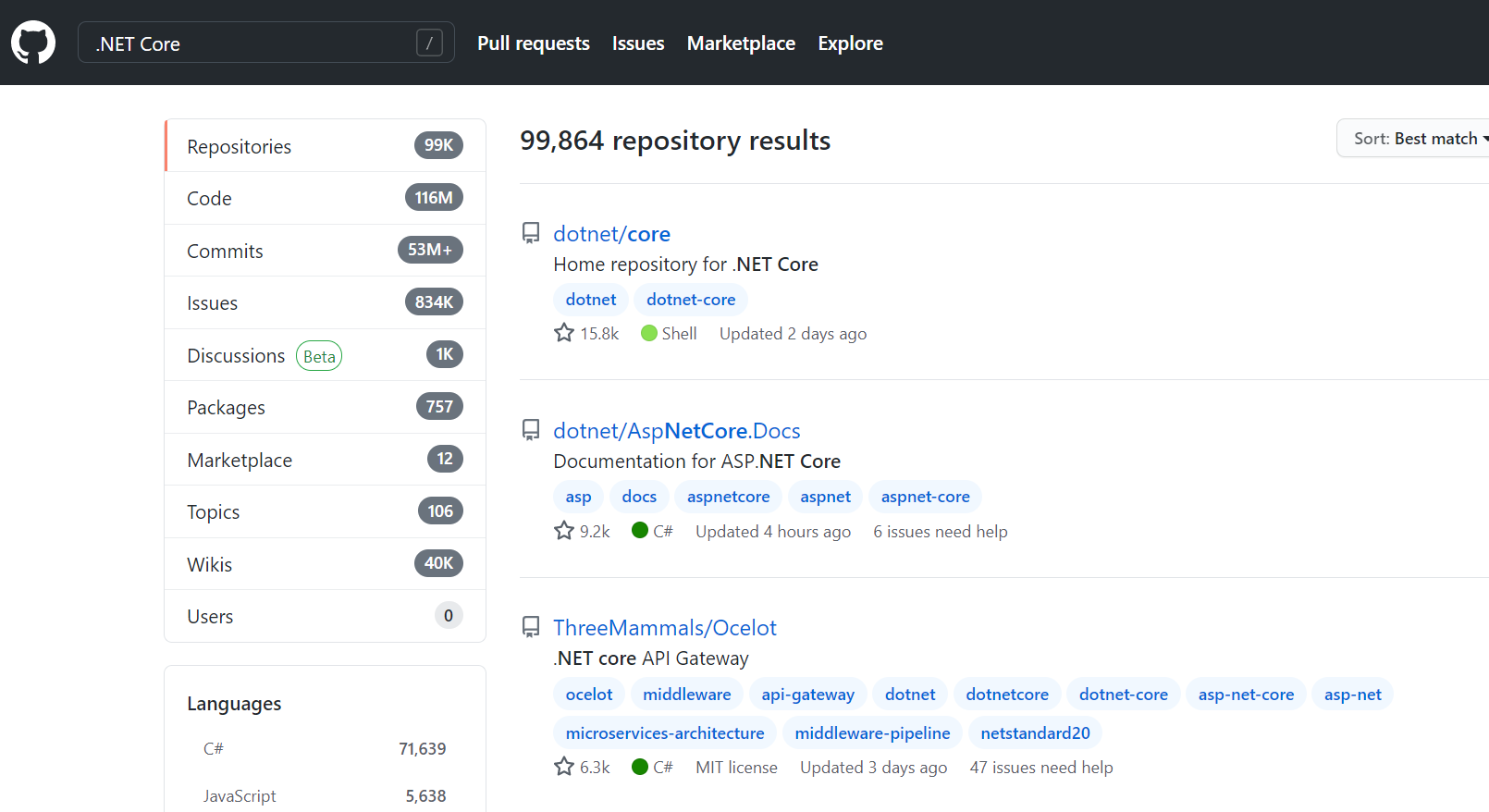Click the star icon showing 9.2k

564,531
